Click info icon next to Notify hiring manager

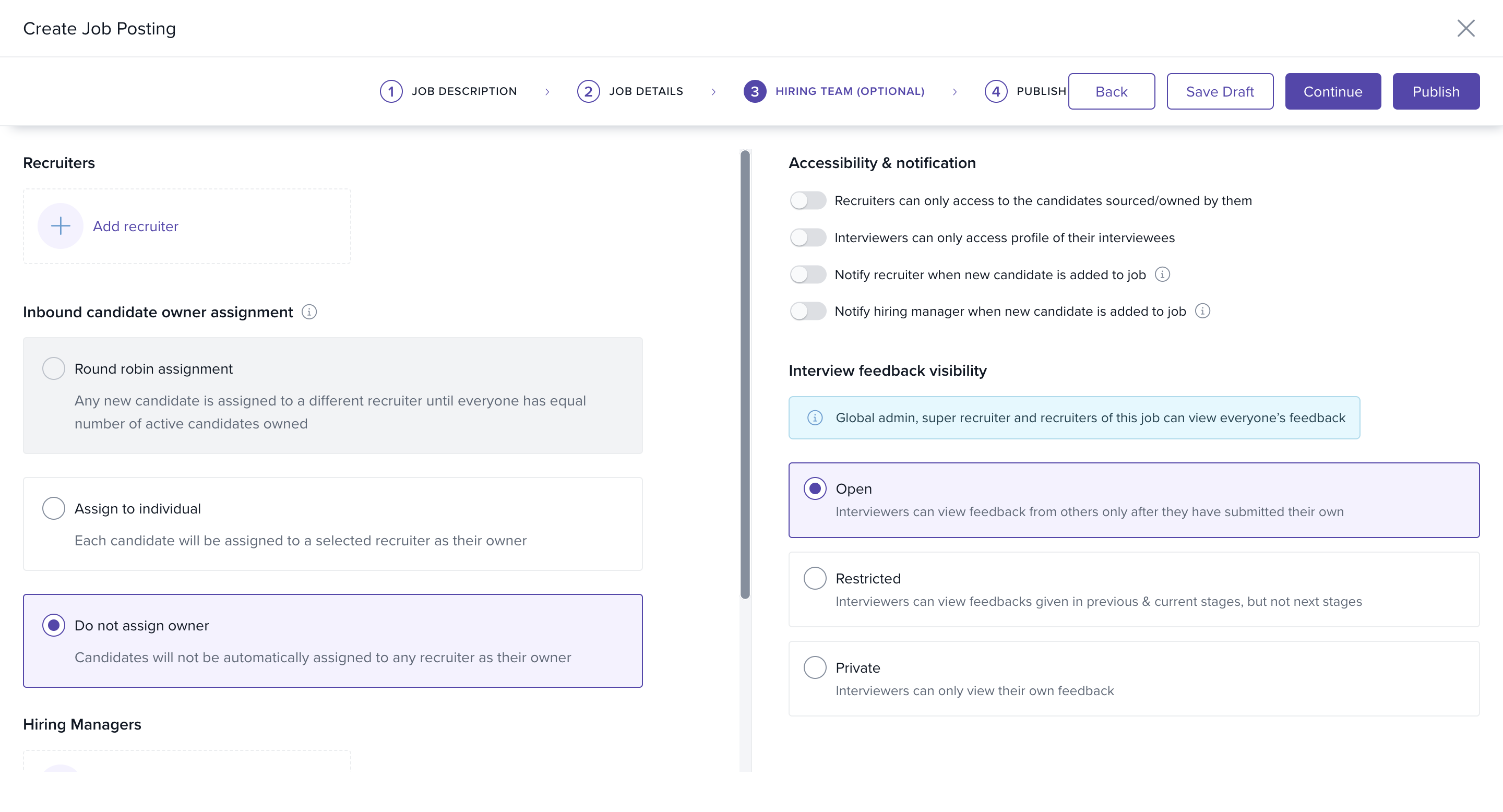point(1202,311)
